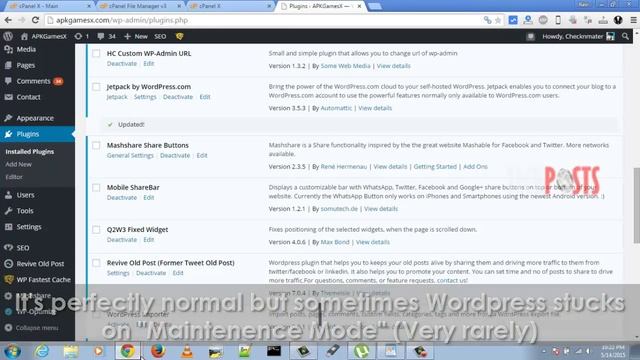Open Internet Explorer from the taskbar

click(x=42, y=351)
